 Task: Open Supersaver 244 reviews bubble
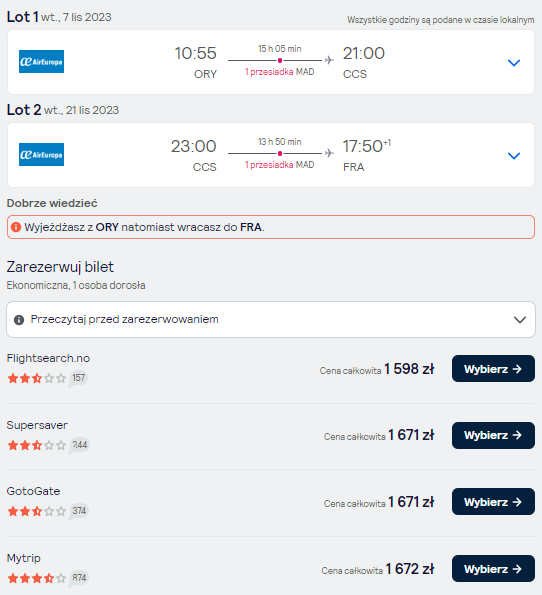point(80,445)
